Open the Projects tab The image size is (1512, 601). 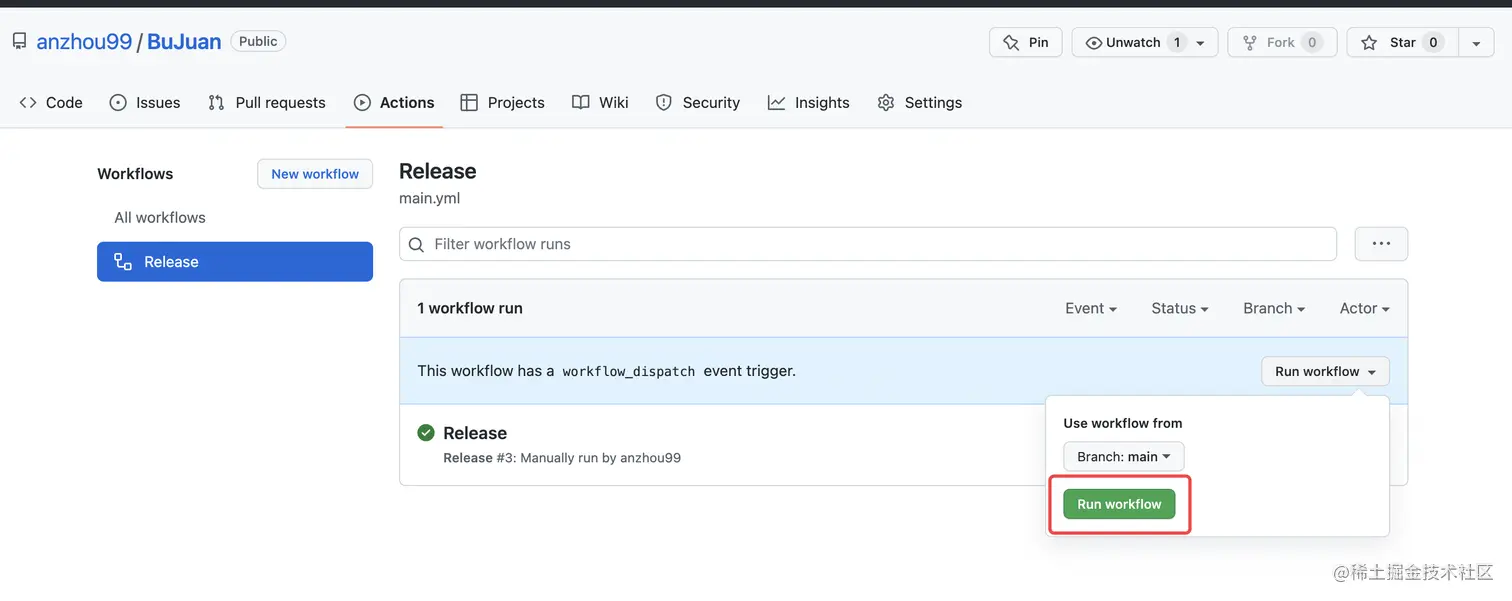point(502,102)
